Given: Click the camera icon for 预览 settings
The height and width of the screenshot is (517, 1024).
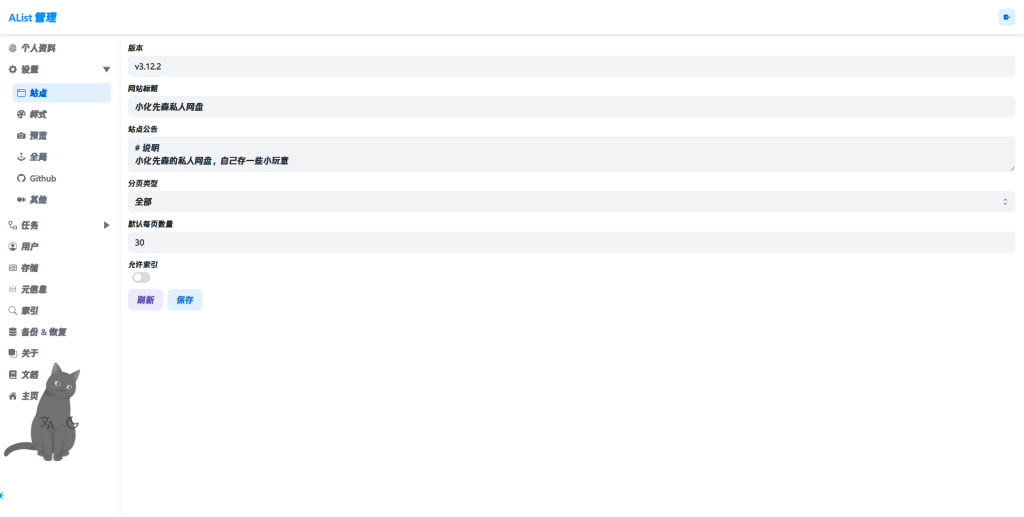Looking at the screenshot, I should (21, 136).
